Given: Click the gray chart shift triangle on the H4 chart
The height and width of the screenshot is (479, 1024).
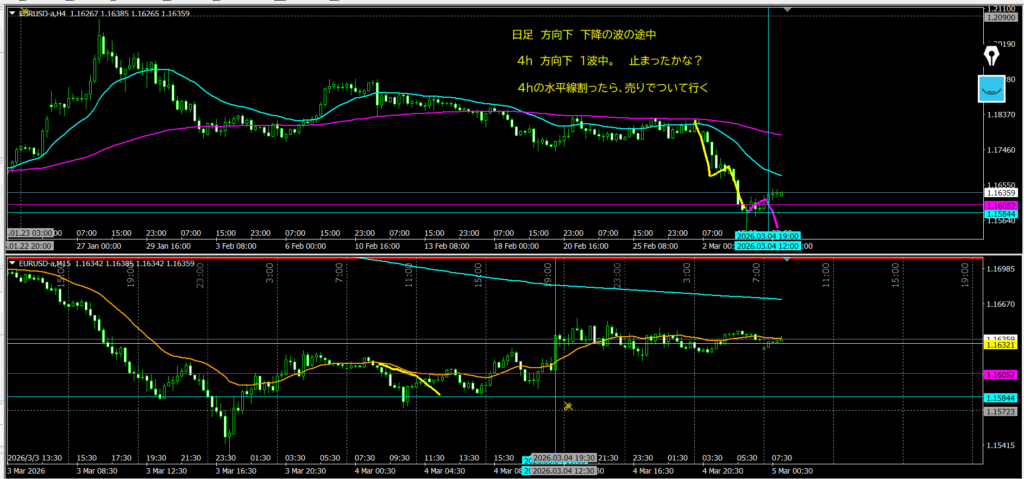Looking at the screenshot, I should (x=788, y=9).
